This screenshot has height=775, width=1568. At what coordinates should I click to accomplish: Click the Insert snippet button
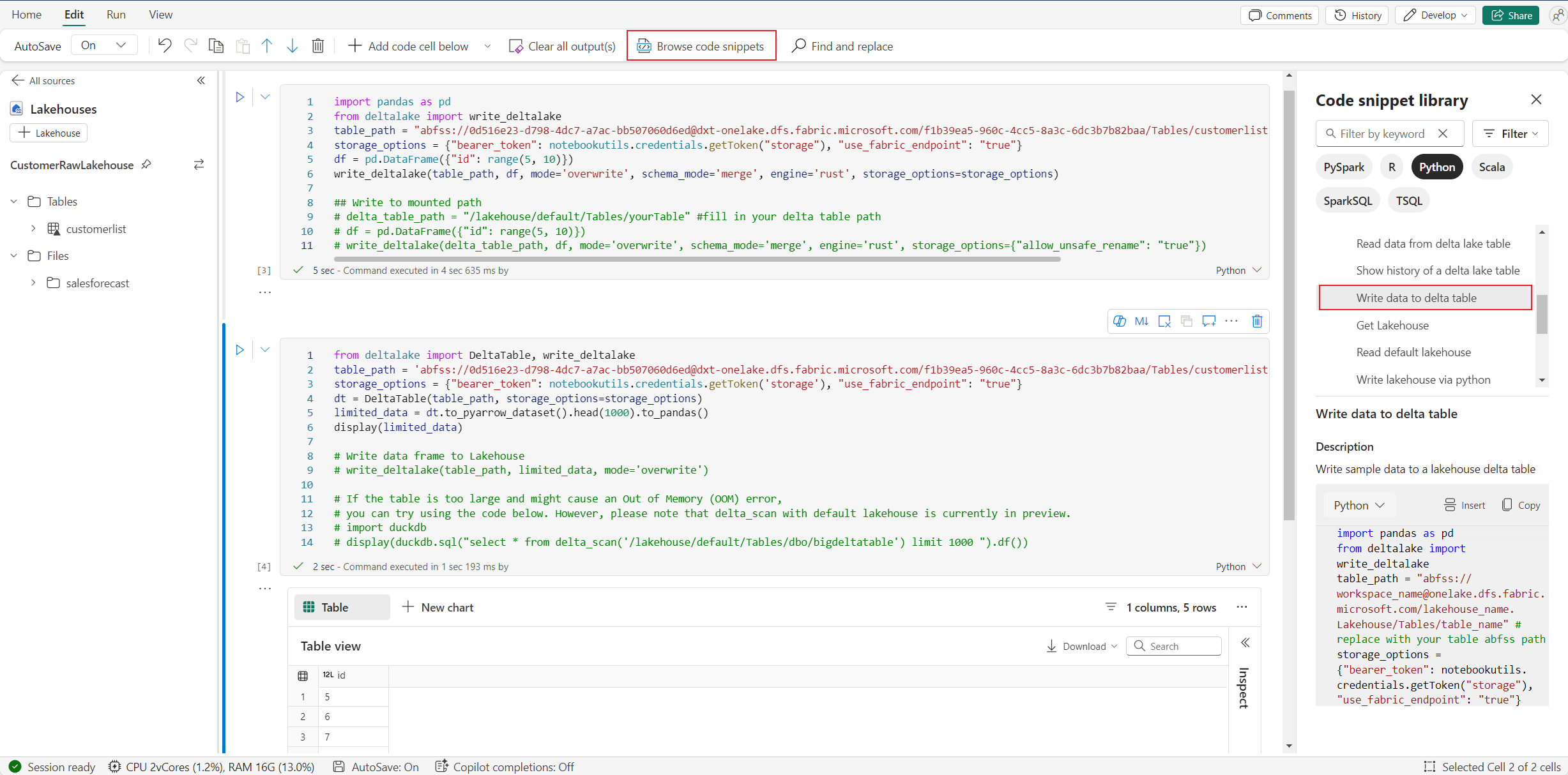(x=1465, y=505)
